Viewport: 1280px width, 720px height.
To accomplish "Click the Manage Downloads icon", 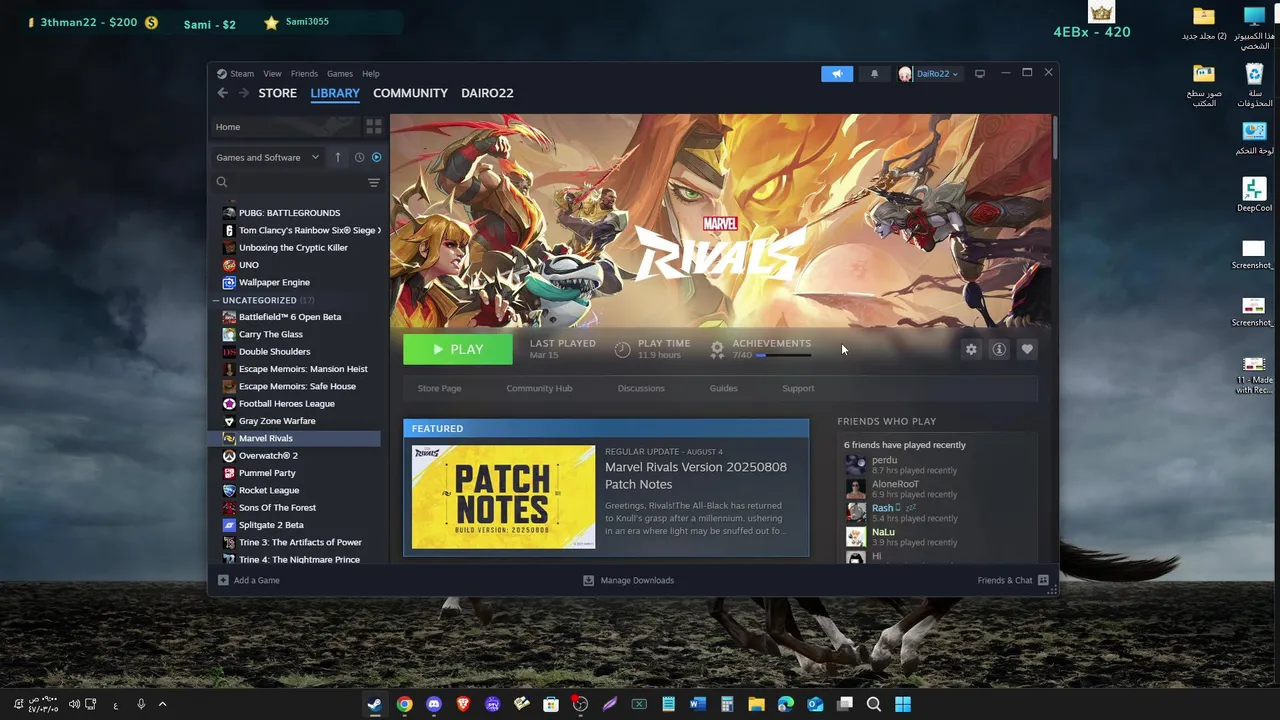I will tap(588, 580).
